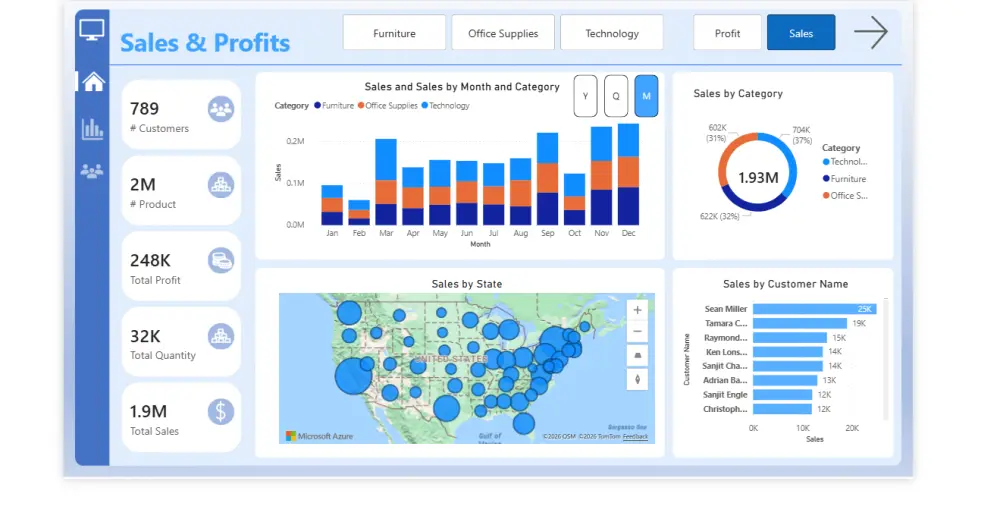The width and height of the screenshot is (1000, 519).
Task: Filter by Office Supplies category
Action: tap(503, 33)
